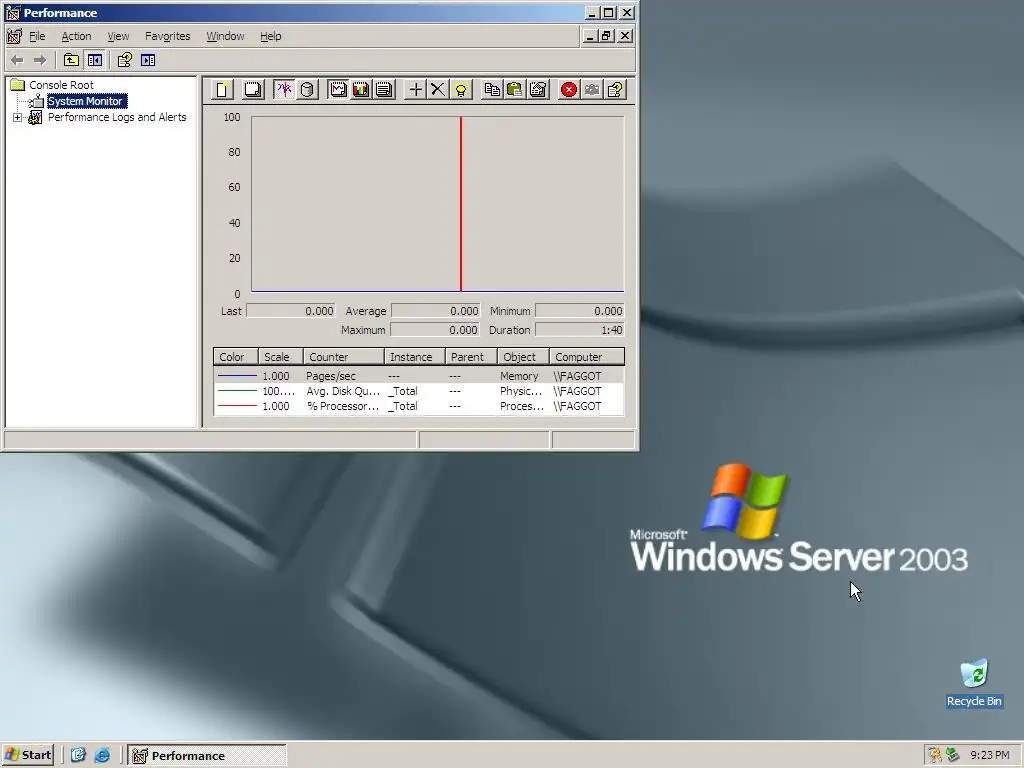
Task: Select View Current Activity icon
Action: tap(284, 89)
